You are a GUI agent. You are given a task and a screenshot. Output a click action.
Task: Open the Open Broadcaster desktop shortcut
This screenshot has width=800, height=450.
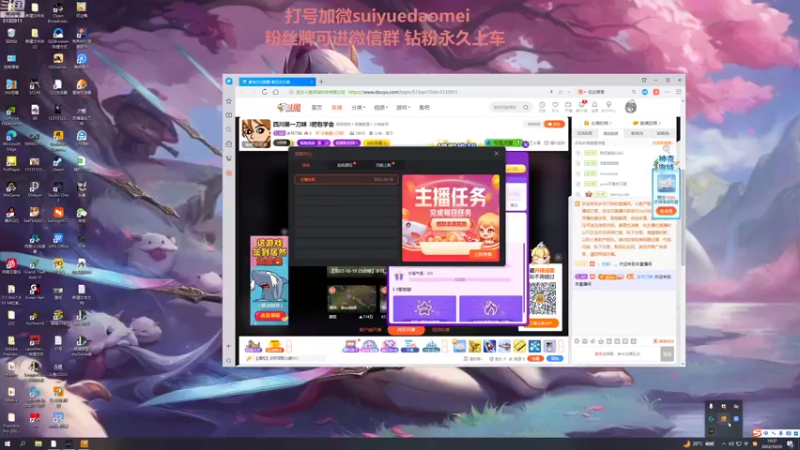58,12
